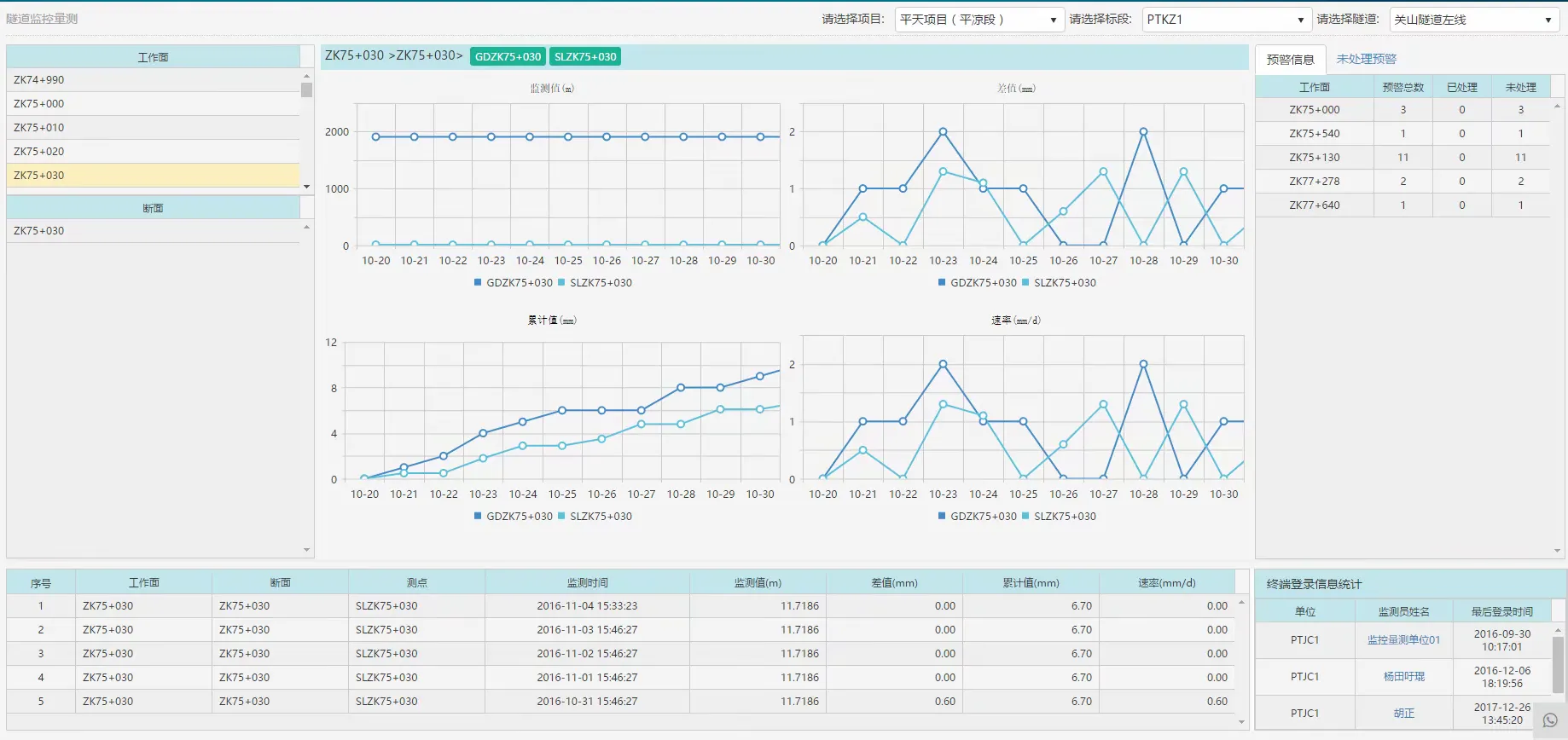Click the ZK77+278 row in warning table
This screenshot has height=740, width=1568.
[x=1402, y=182]
